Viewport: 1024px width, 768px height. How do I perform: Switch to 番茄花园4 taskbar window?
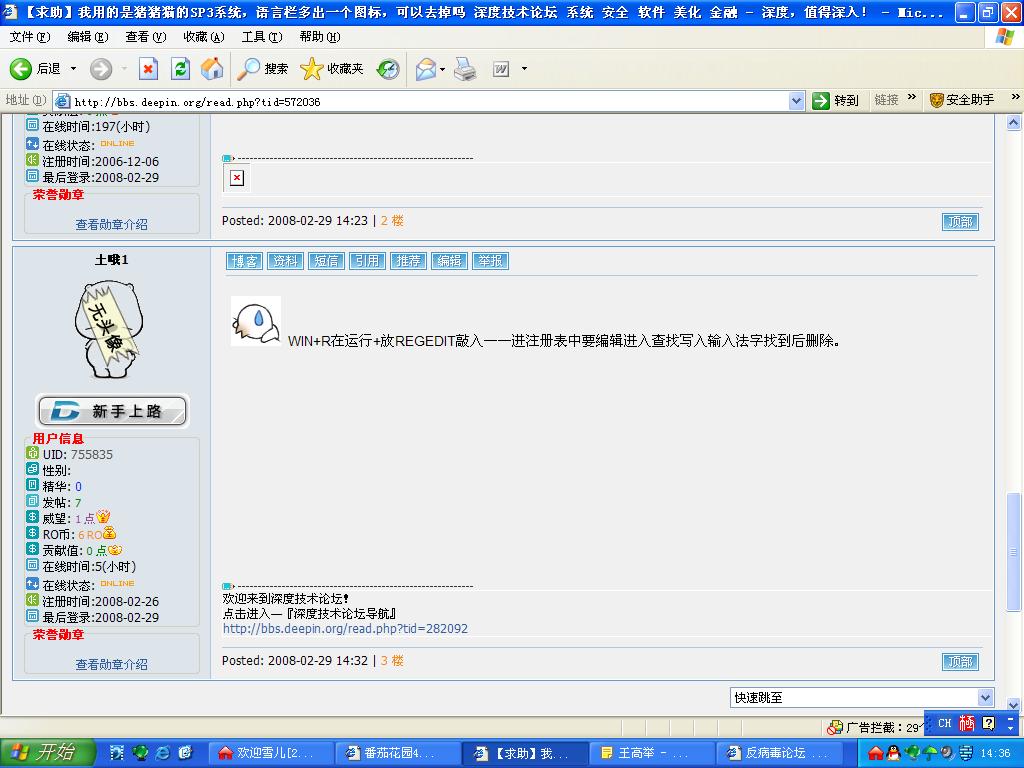coord(398,753)
